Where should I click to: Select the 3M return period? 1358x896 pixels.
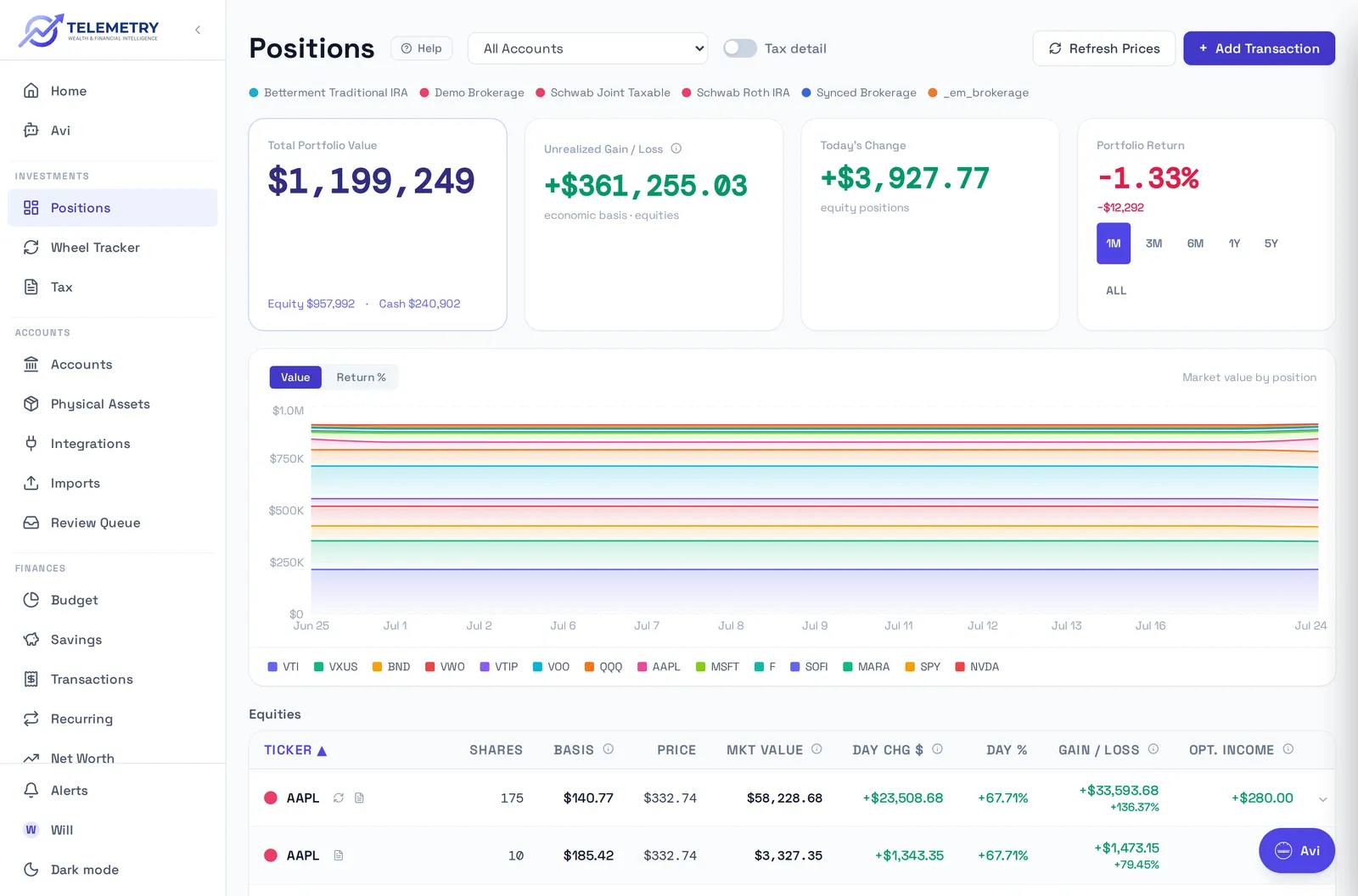coord(1154,244)
